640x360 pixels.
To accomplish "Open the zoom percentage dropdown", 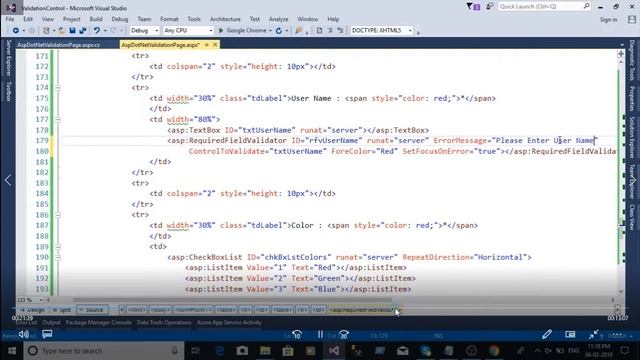I will 41,300.
